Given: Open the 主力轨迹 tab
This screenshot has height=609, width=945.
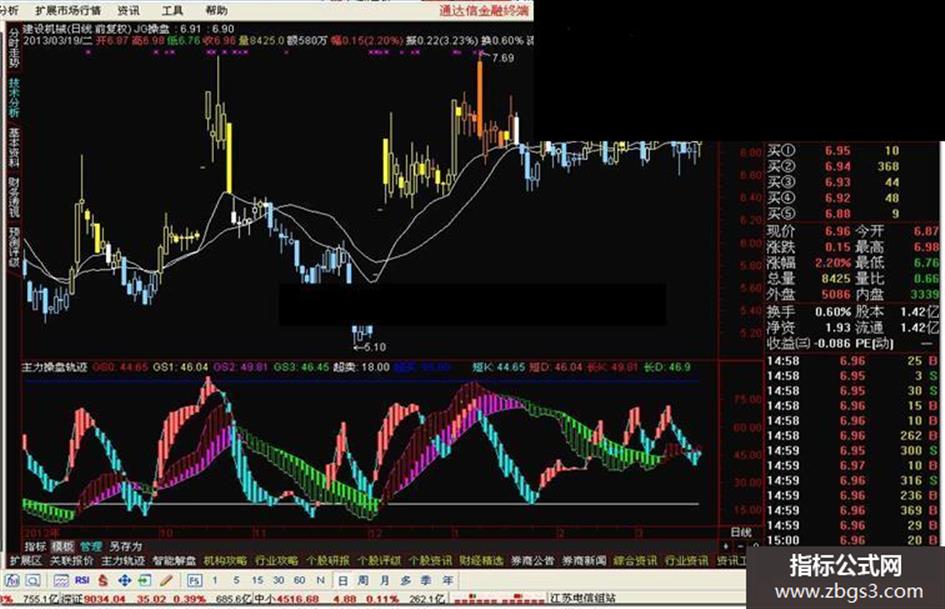Looking at the screenshot, I should pos(123,561).
